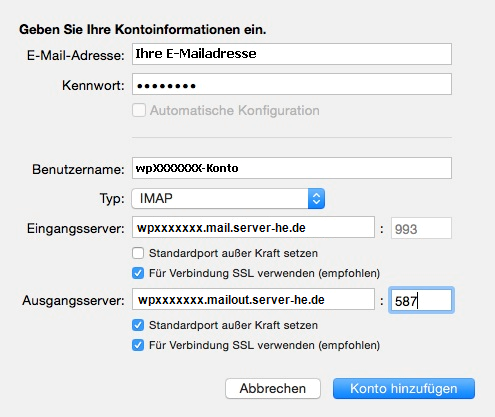Select the Benutzername text field

292,168
